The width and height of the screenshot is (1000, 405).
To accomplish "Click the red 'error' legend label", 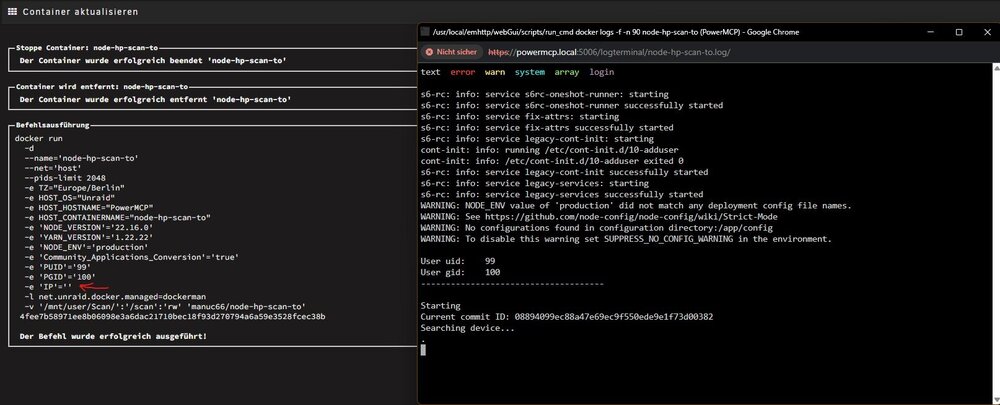I will click(463, 72).
